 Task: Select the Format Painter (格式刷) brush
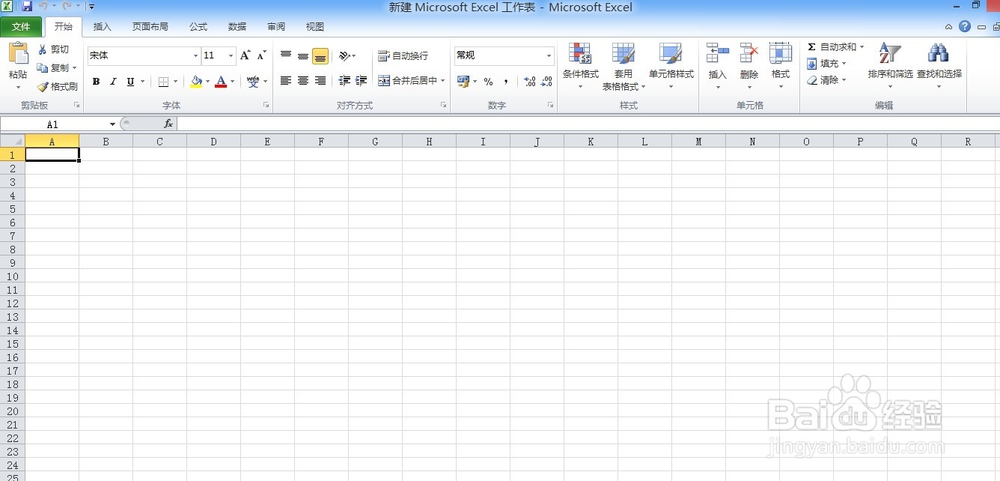click(x=43, y=86)
